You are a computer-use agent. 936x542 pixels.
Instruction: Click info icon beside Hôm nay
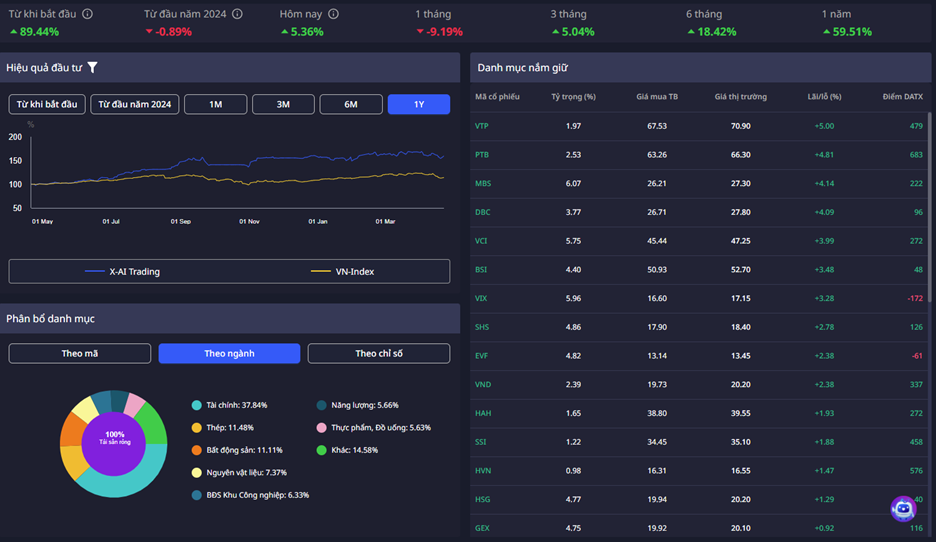point(333,14)
